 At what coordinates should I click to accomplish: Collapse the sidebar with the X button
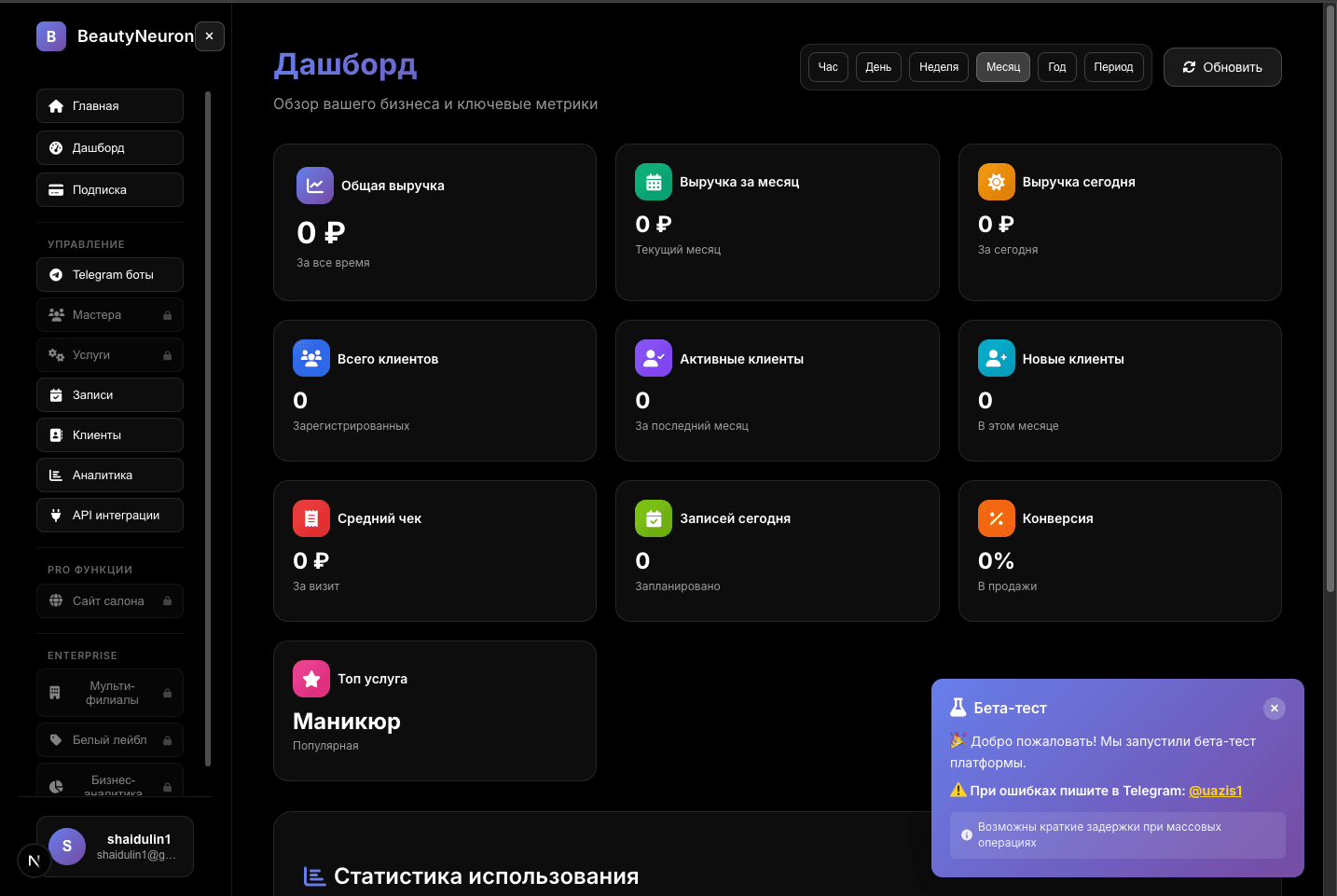click(x=210, y=36)
